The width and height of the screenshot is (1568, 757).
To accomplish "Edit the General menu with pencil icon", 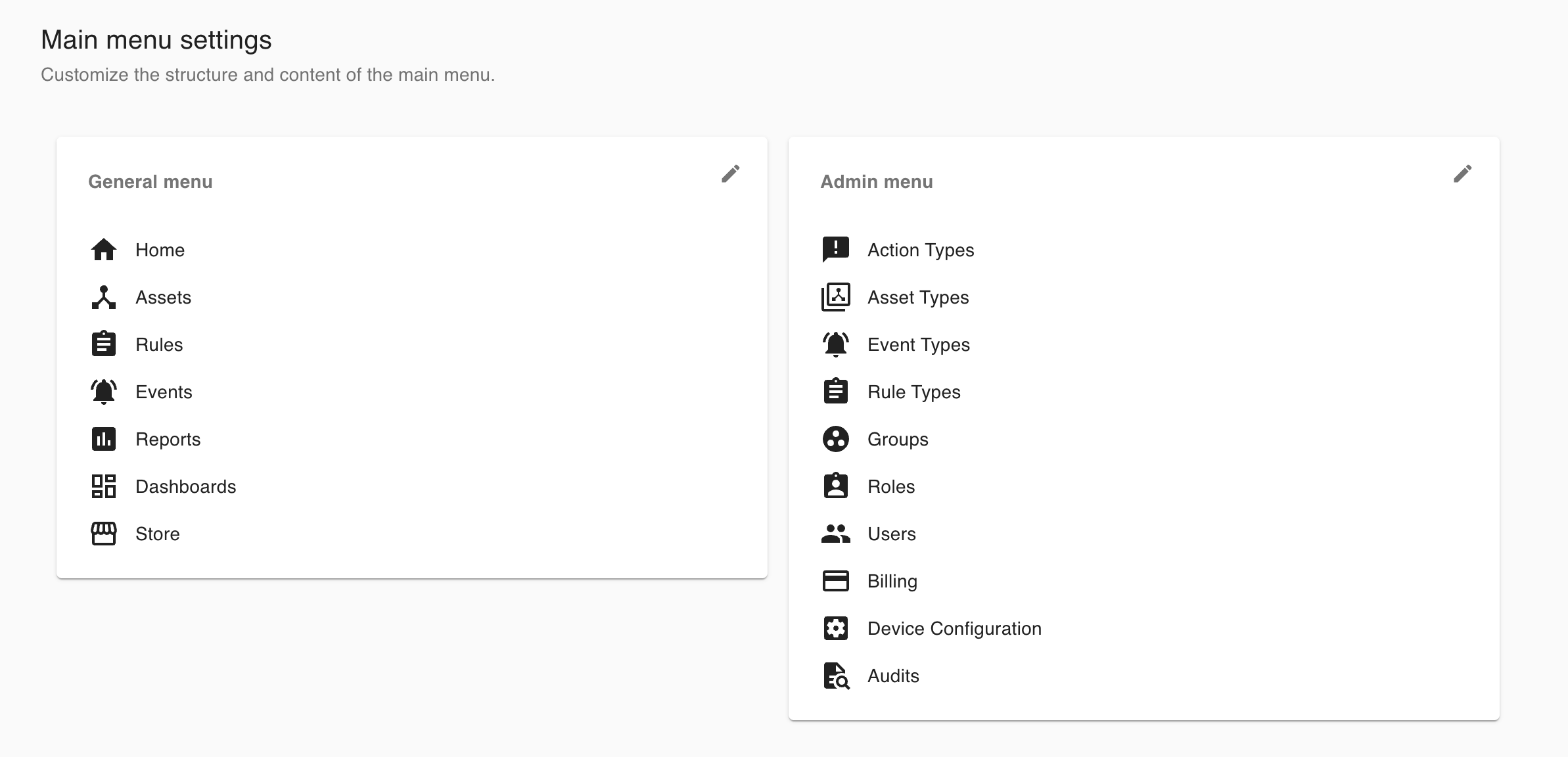I will click(730, 174).
